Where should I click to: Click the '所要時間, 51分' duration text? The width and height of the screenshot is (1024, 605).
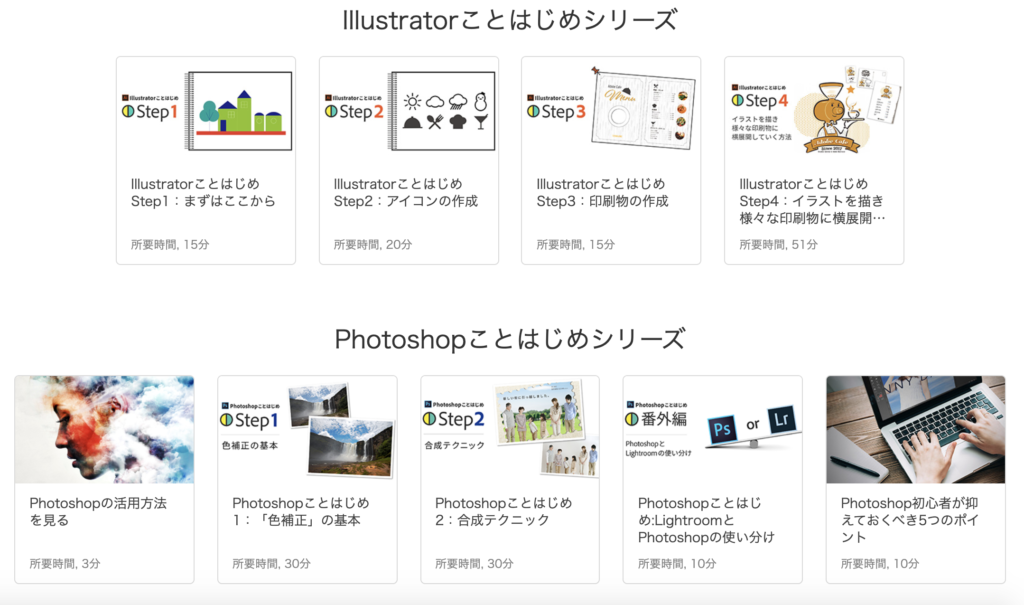tap(778, 244)
